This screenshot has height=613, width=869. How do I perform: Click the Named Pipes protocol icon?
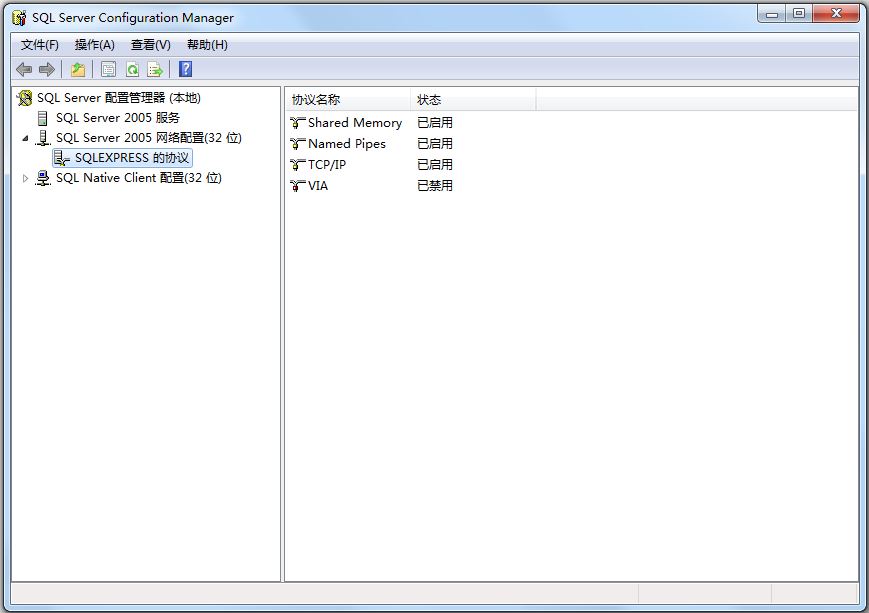298,144
